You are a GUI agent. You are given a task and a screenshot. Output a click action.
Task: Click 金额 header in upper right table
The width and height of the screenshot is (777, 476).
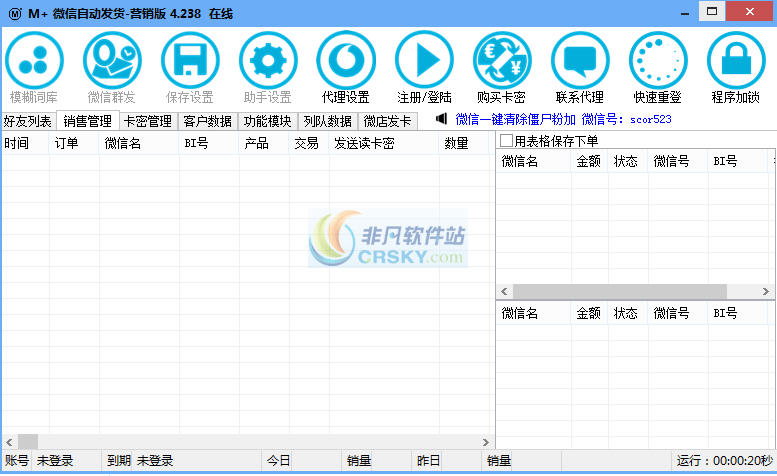tap(589, 161)
